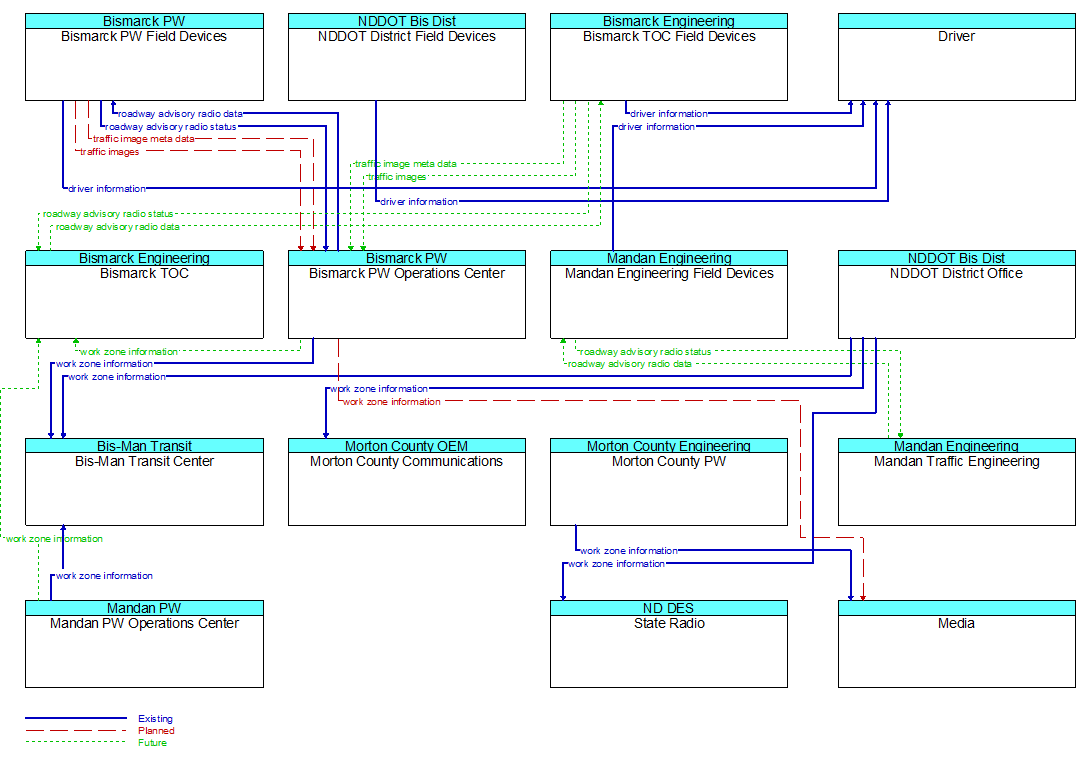This screenshot has width=1086, height=761.
Task: Click the 'Future' legend label
Action: pos(152,743)
